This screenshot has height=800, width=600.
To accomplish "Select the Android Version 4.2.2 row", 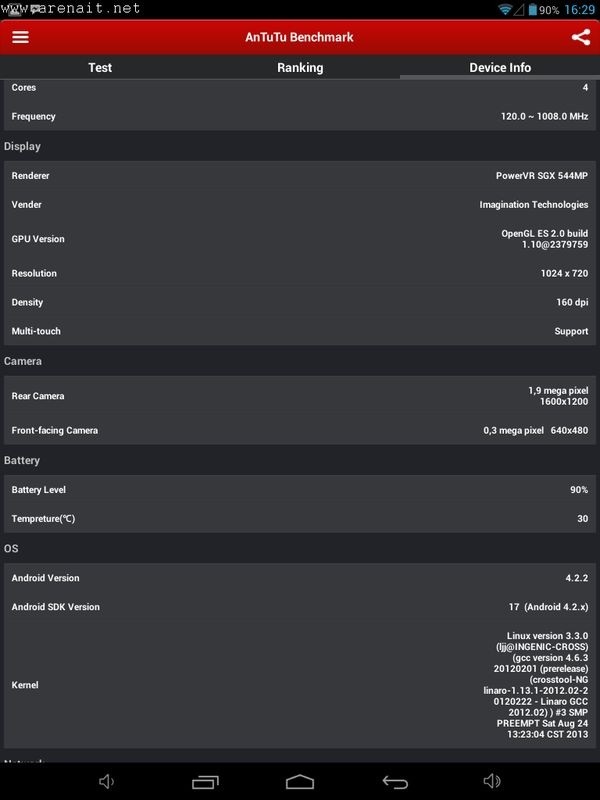I will (x=300, y=578).
